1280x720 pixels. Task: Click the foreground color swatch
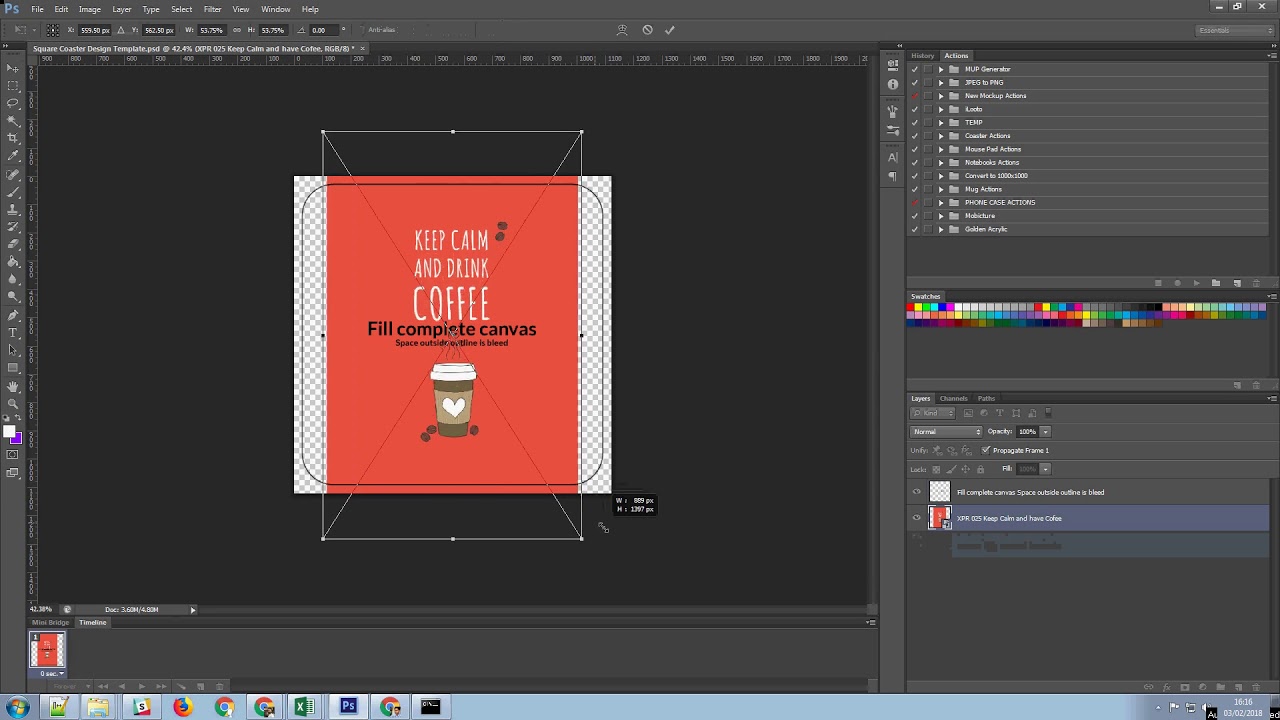9,432
